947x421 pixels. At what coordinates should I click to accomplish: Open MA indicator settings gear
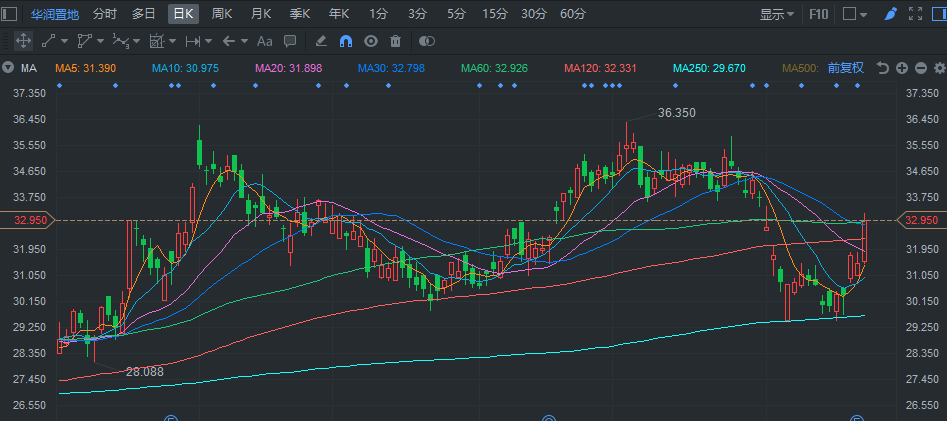click(x=939, y=68)
